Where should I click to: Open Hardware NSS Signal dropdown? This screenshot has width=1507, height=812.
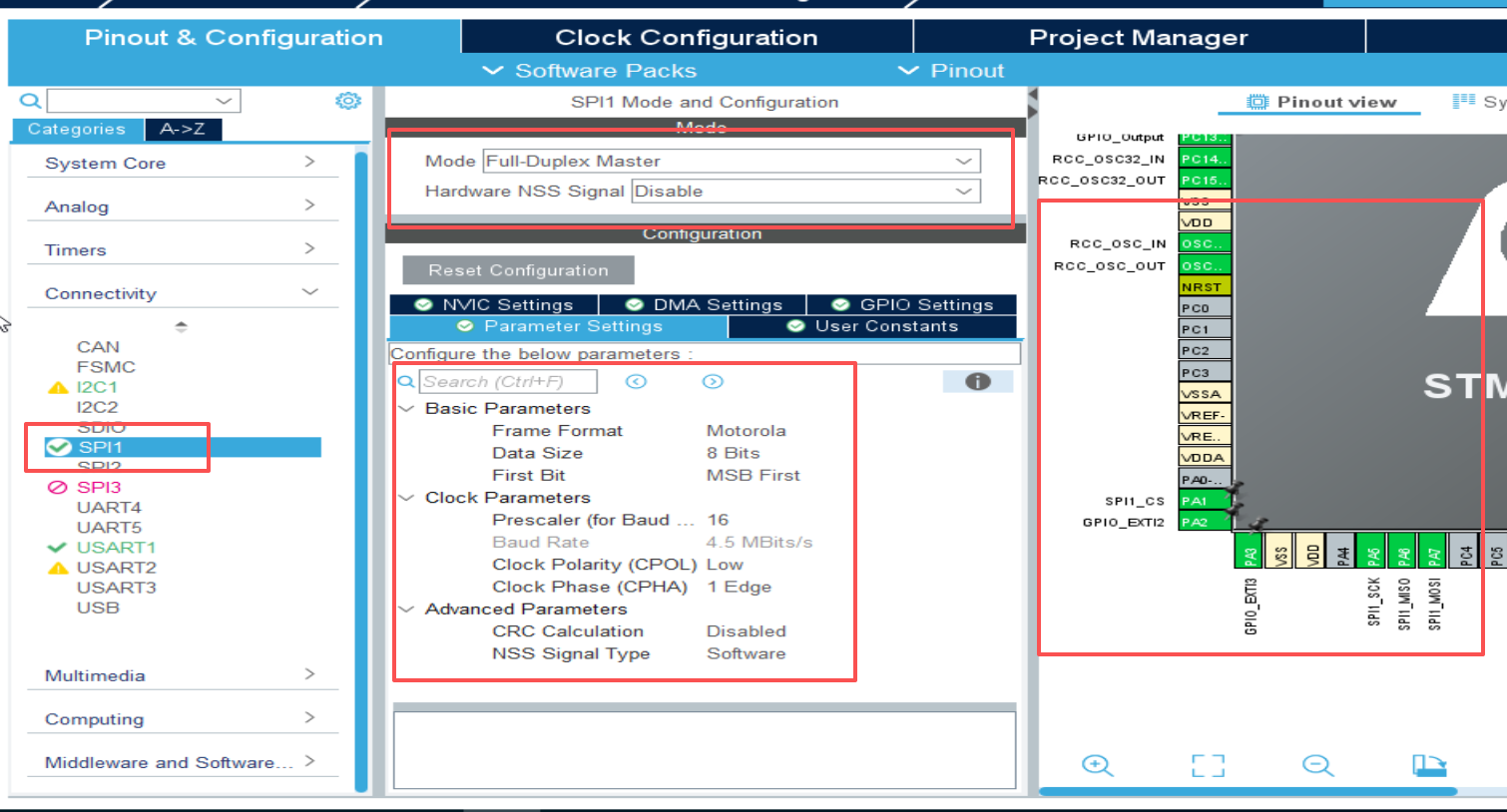coord(805,191)
